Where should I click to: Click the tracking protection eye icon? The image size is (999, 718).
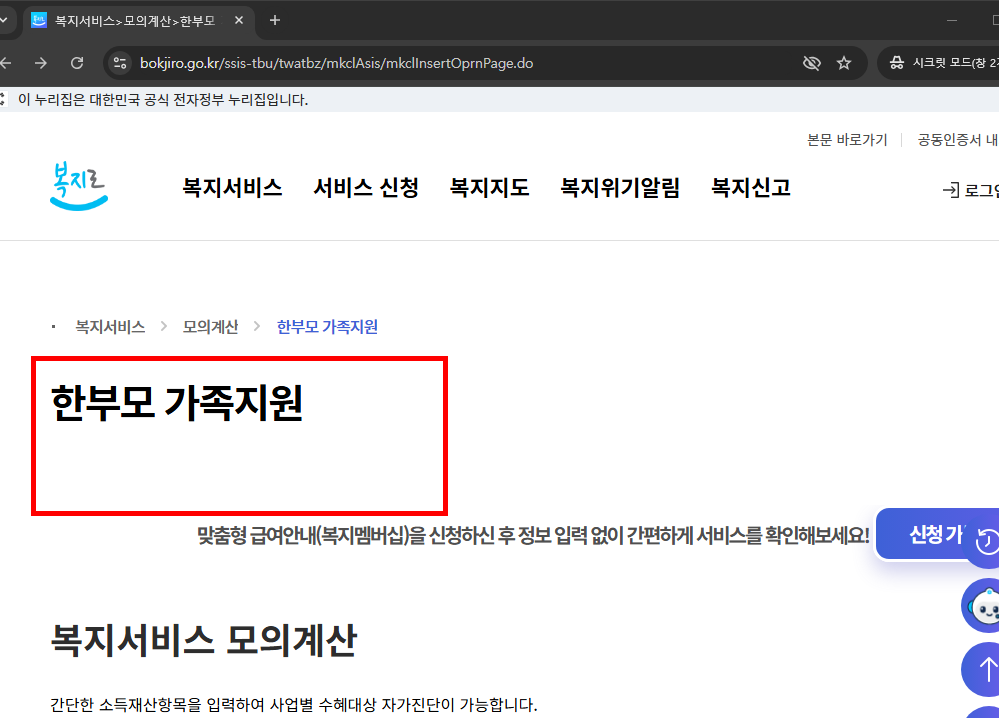click(811, 62)
